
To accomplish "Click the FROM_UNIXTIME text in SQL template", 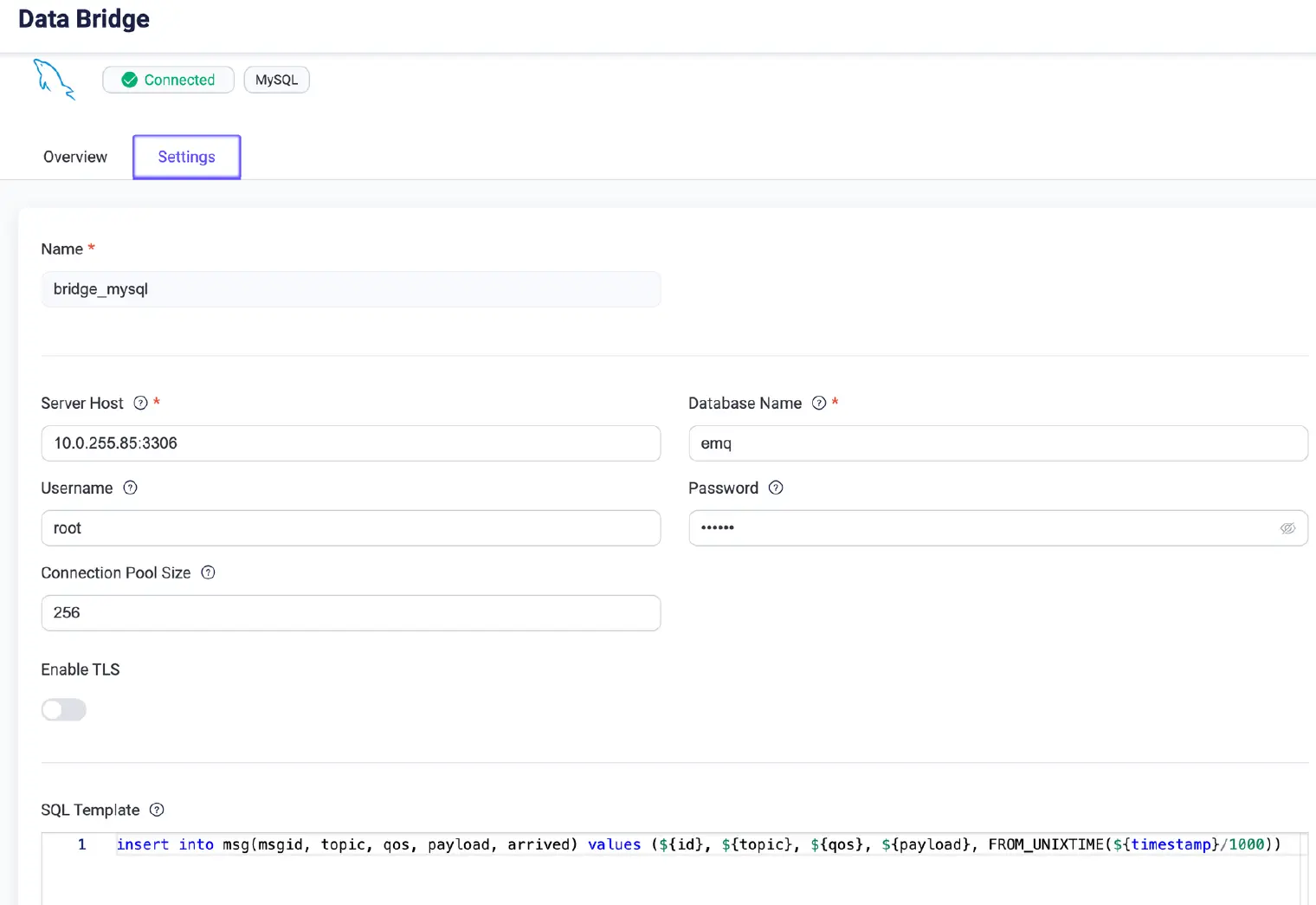I will pos(1046,844).
